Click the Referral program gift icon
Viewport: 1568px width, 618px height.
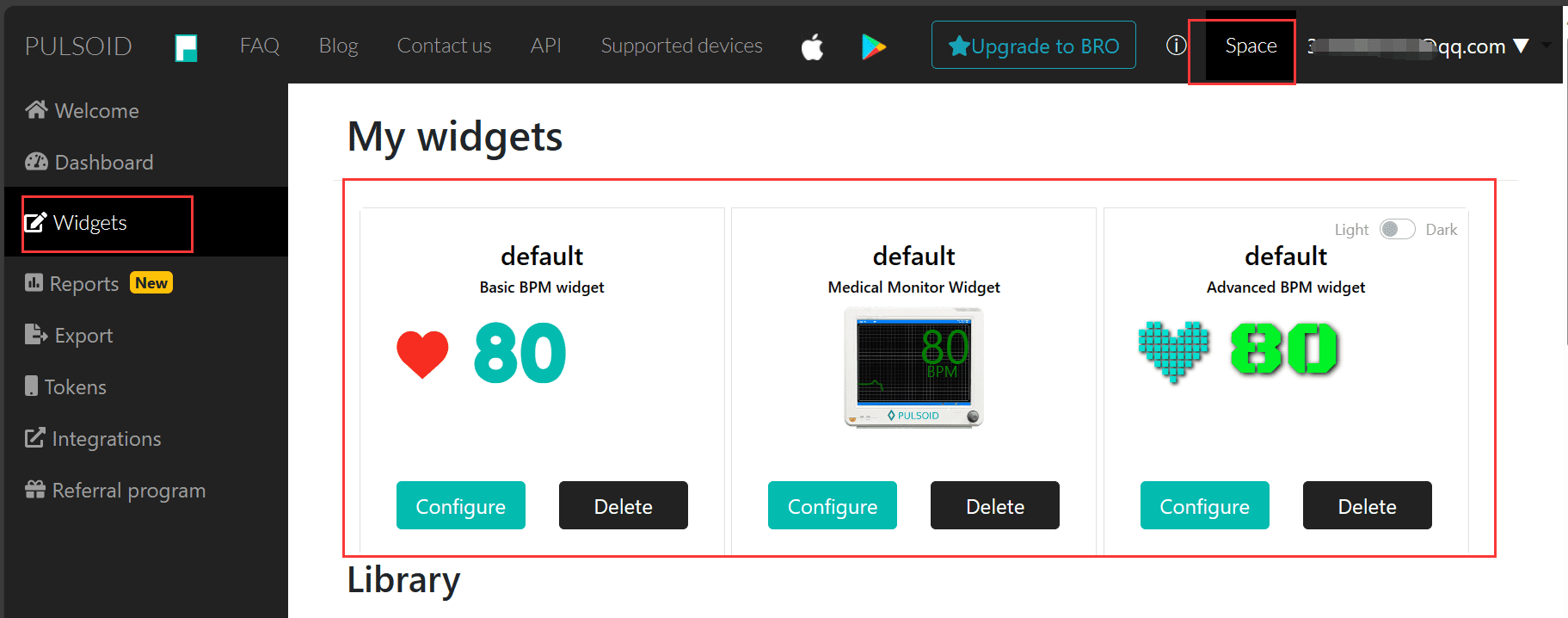[35, 490]
